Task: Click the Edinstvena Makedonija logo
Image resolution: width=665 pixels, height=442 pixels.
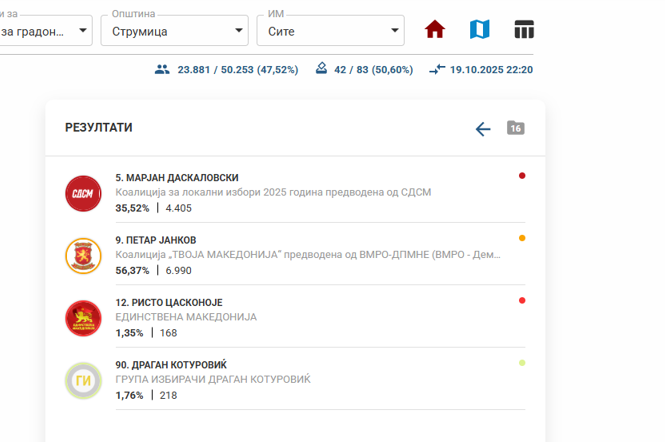Action: [x=83, y=318]
